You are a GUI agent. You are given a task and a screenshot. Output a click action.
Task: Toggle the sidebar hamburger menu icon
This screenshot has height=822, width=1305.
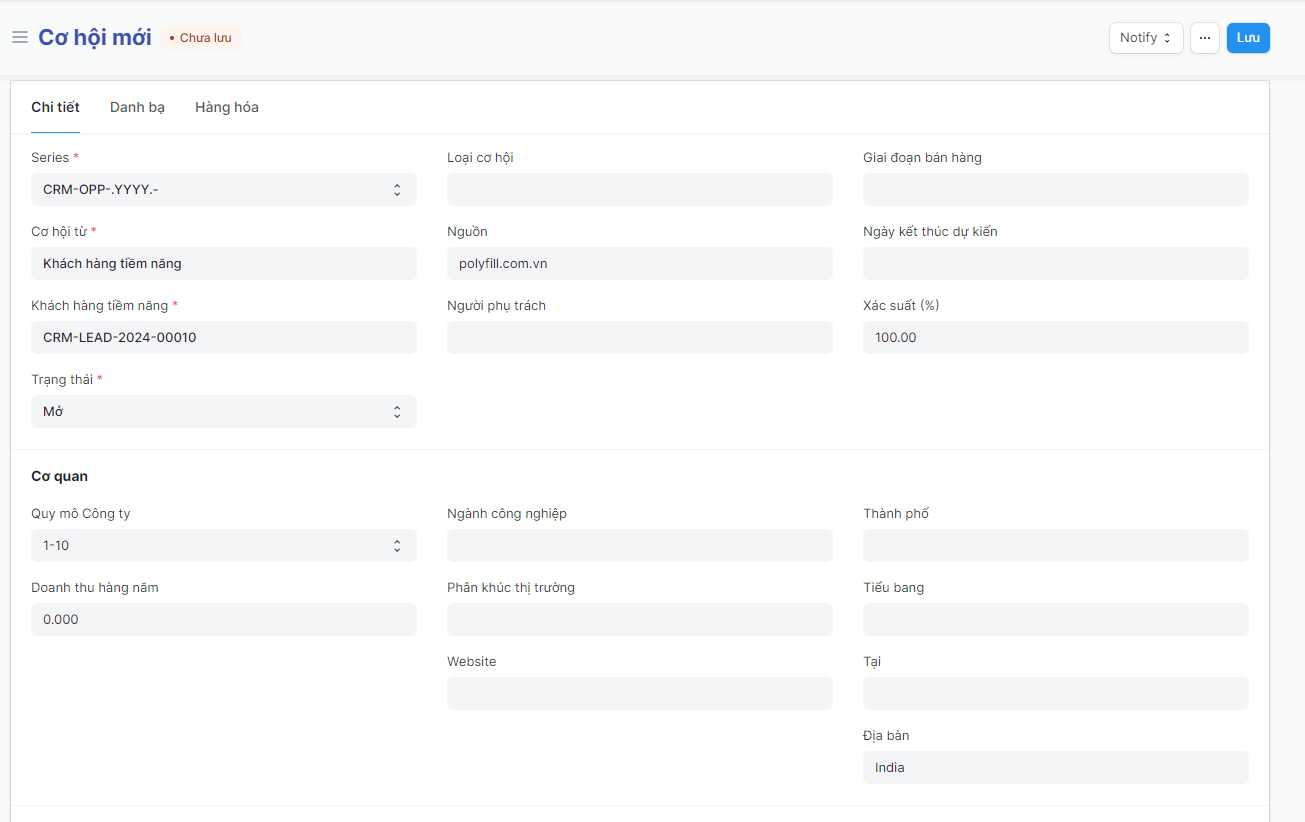pyautogui.click(x=19, y=37)
